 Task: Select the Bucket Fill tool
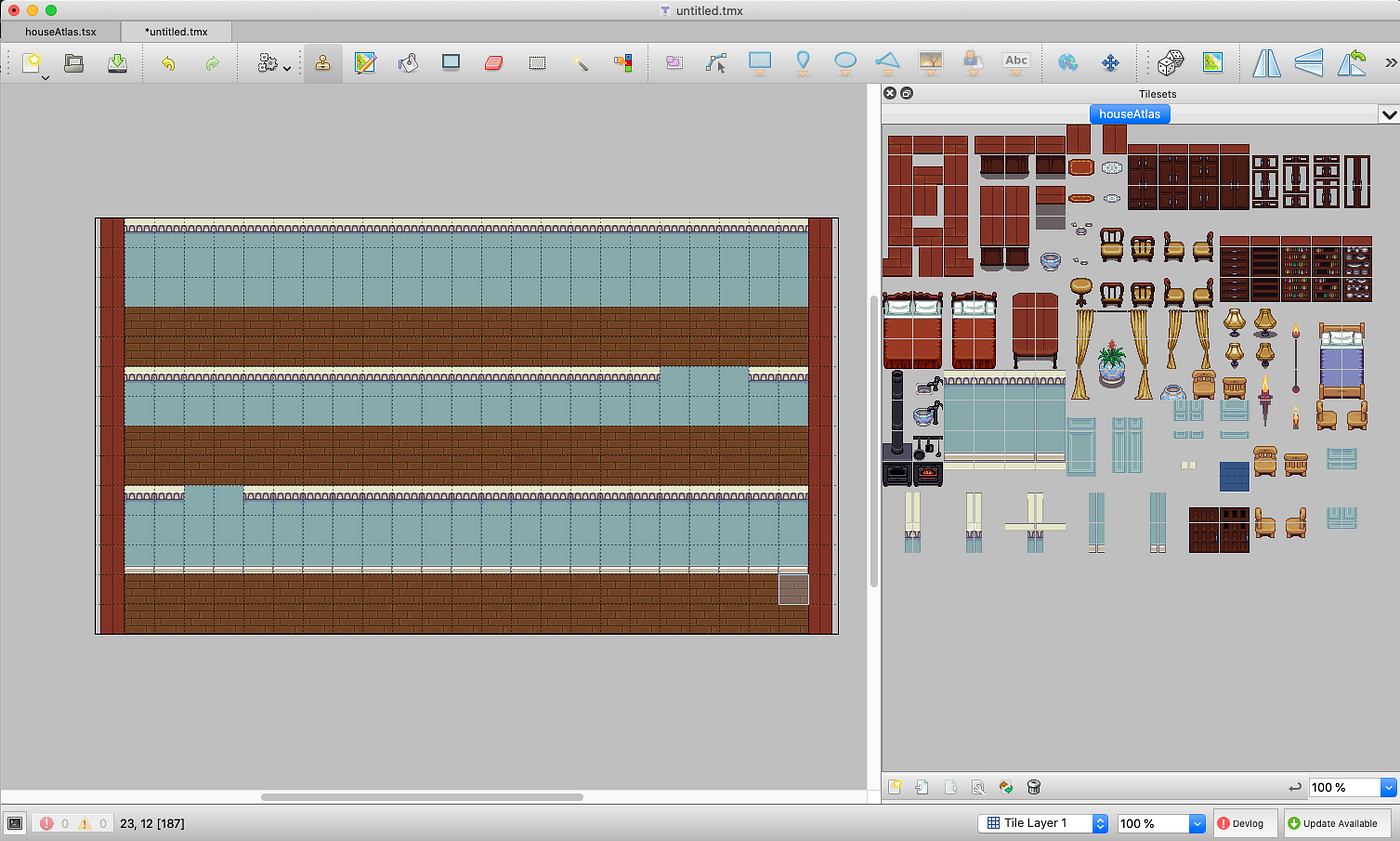408,63
